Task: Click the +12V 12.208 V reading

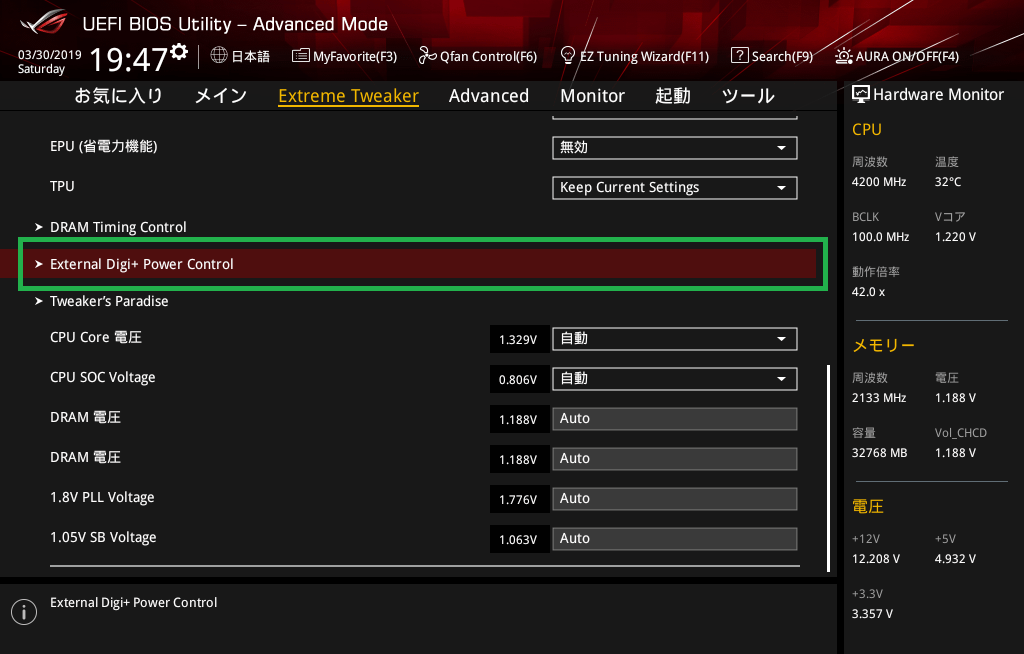Action: pos(876,559)
